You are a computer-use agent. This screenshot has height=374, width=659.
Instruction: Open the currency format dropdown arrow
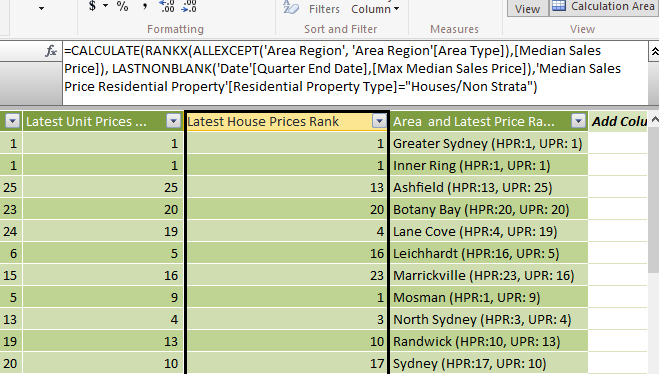[x=105, y=6]
